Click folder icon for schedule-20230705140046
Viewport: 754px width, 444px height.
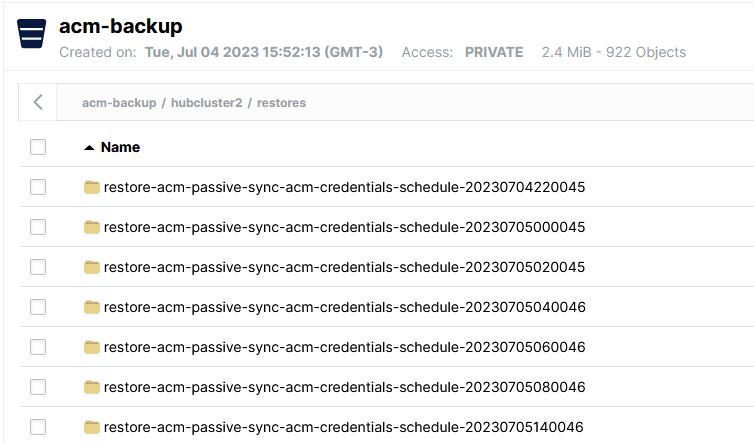tap(92, 427)
